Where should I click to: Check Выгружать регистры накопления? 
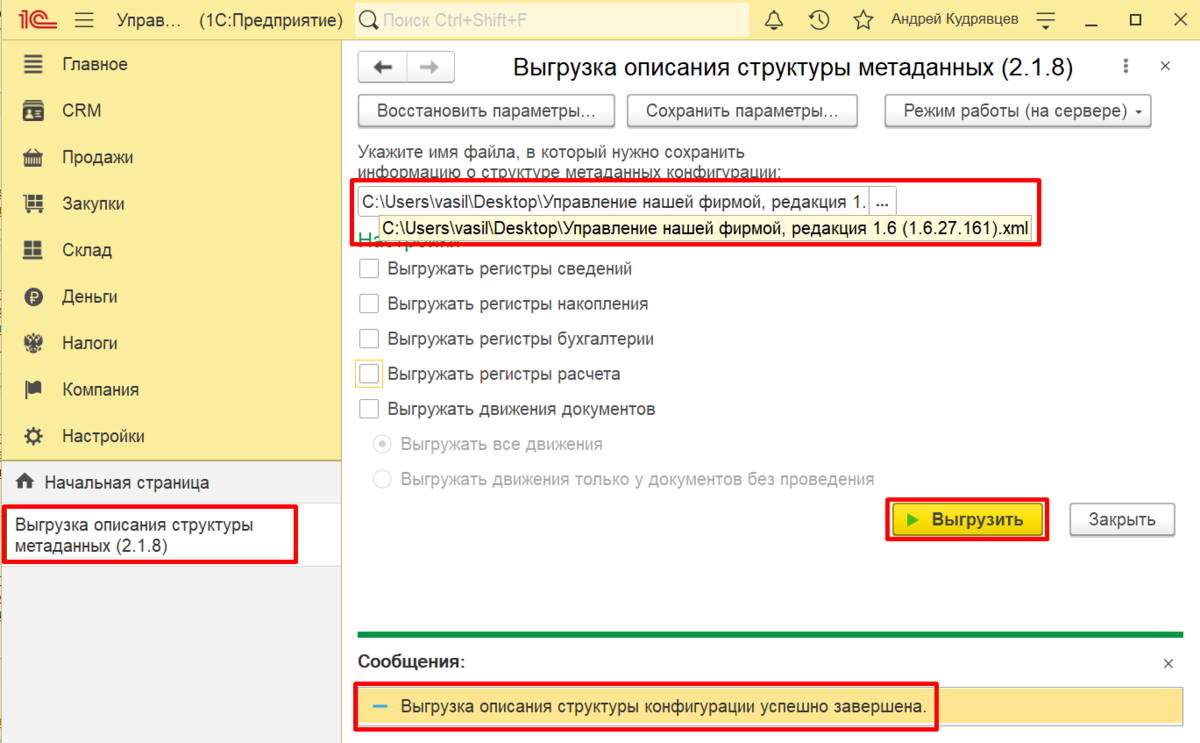pos(369,303)
